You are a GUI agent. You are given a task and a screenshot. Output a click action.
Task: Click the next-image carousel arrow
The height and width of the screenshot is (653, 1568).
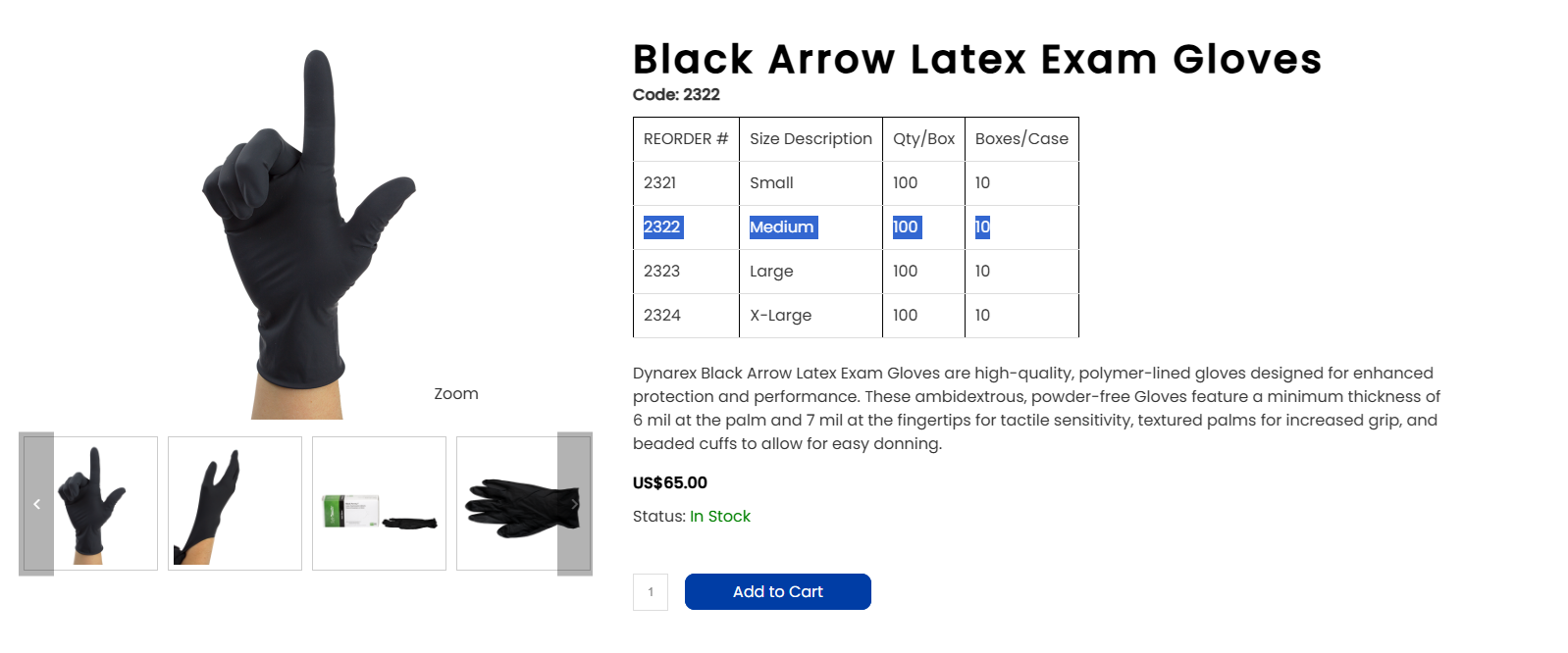coord(575,504)
